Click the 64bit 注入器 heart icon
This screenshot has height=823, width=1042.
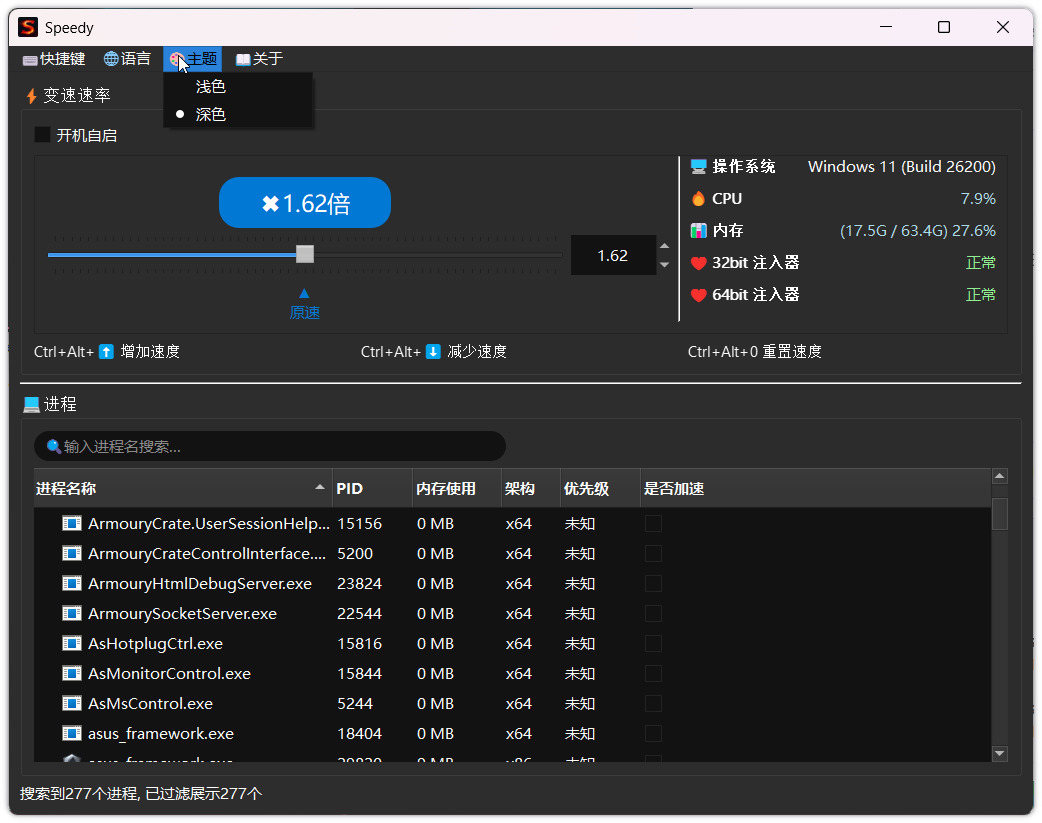(697, 294)
